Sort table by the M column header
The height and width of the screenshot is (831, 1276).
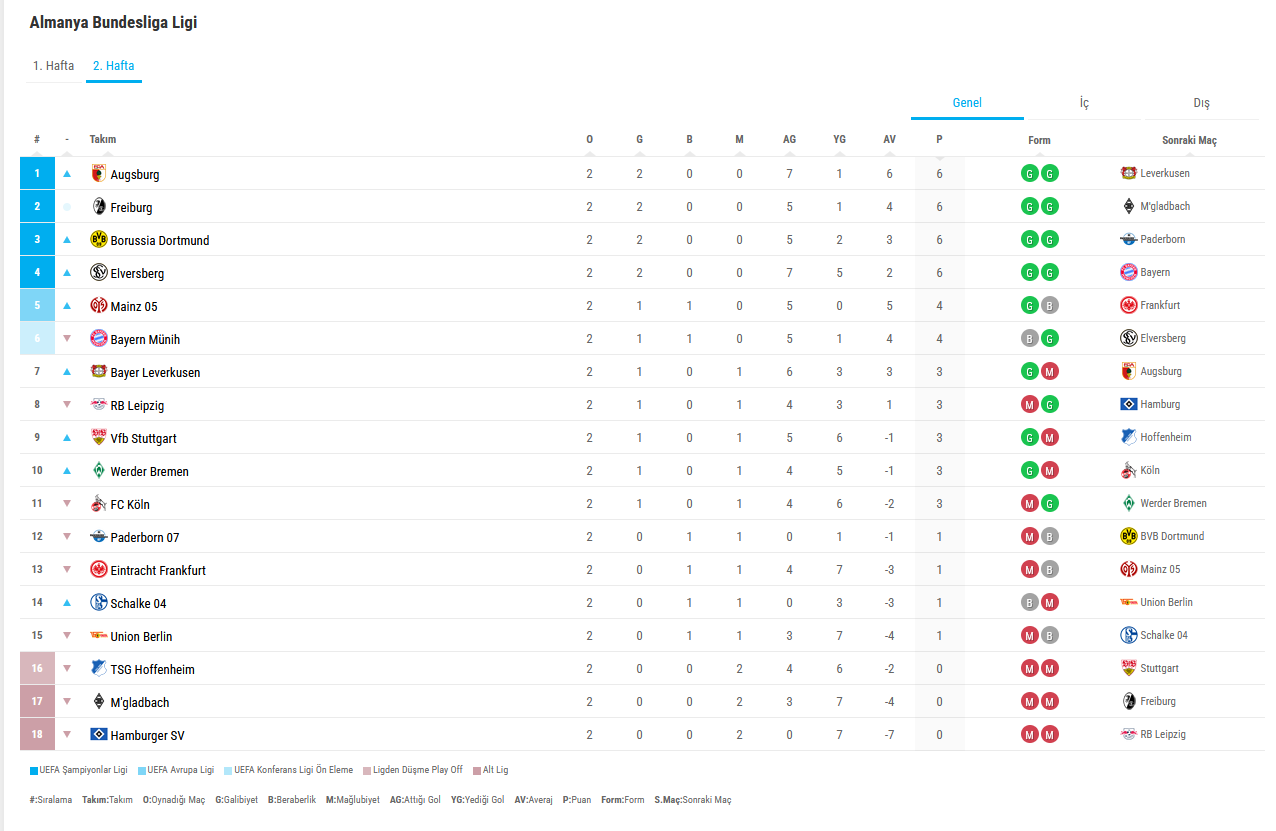click(739, 140)
